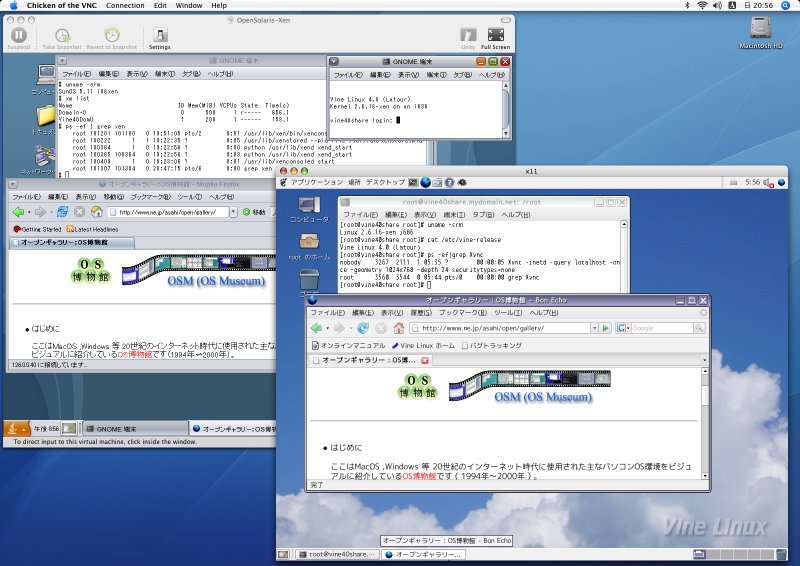The height and width of the screenshot is (566, 800).
Task: Open the Latest Headlines bookmark in Mozilla Firefox
Action: pos(92,229)
